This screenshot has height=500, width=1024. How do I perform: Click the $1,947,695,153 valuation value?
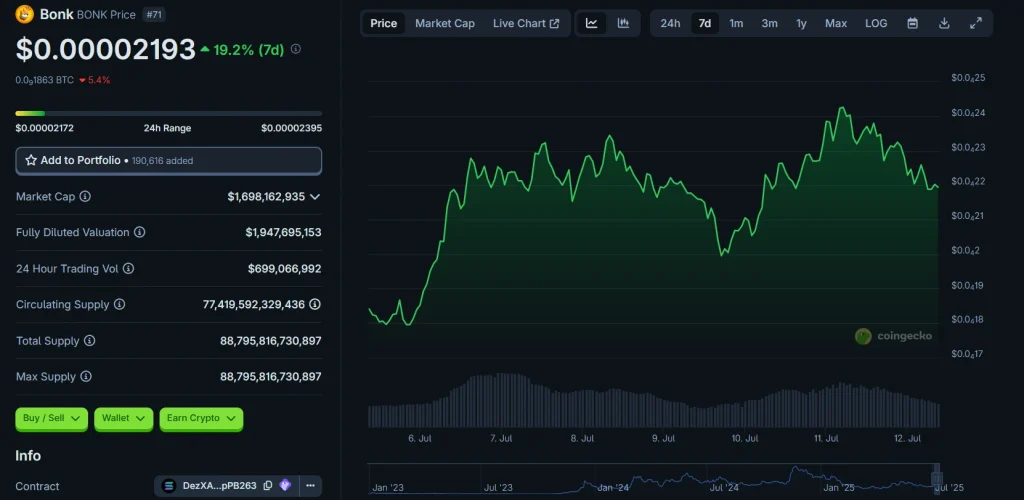coord(283,232)
